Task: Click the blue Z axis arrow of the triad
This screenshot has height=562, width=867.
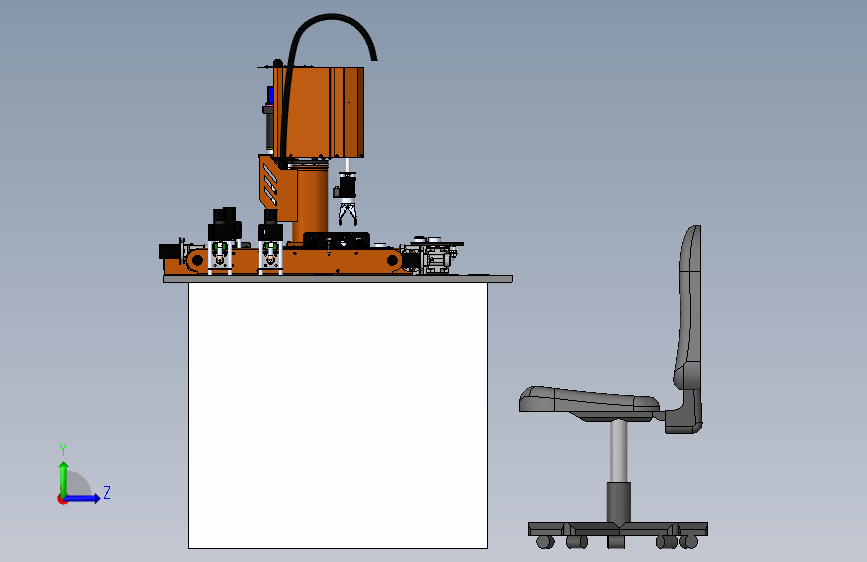Action: [x=83, y=498]
